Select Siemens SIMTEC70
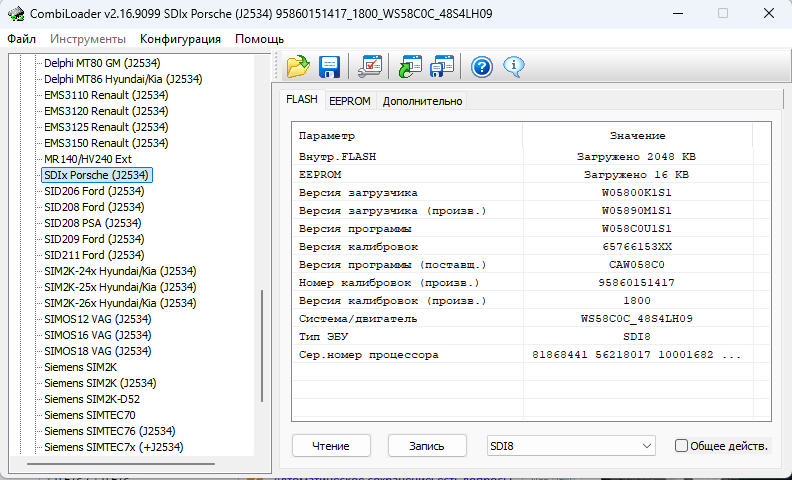 coord(90,415)
